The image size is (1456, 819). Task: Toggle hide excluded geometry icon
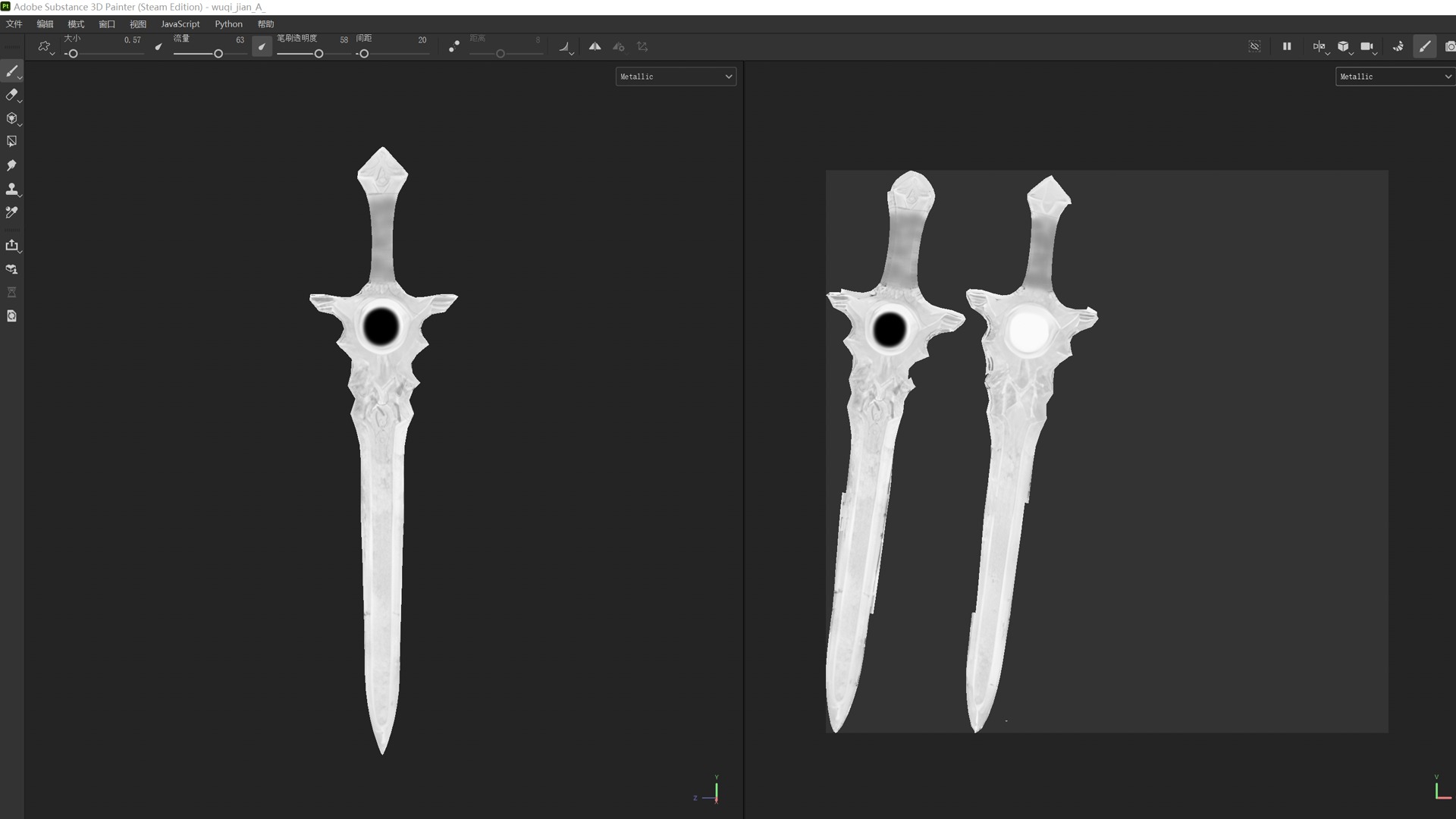[1254, 46]
